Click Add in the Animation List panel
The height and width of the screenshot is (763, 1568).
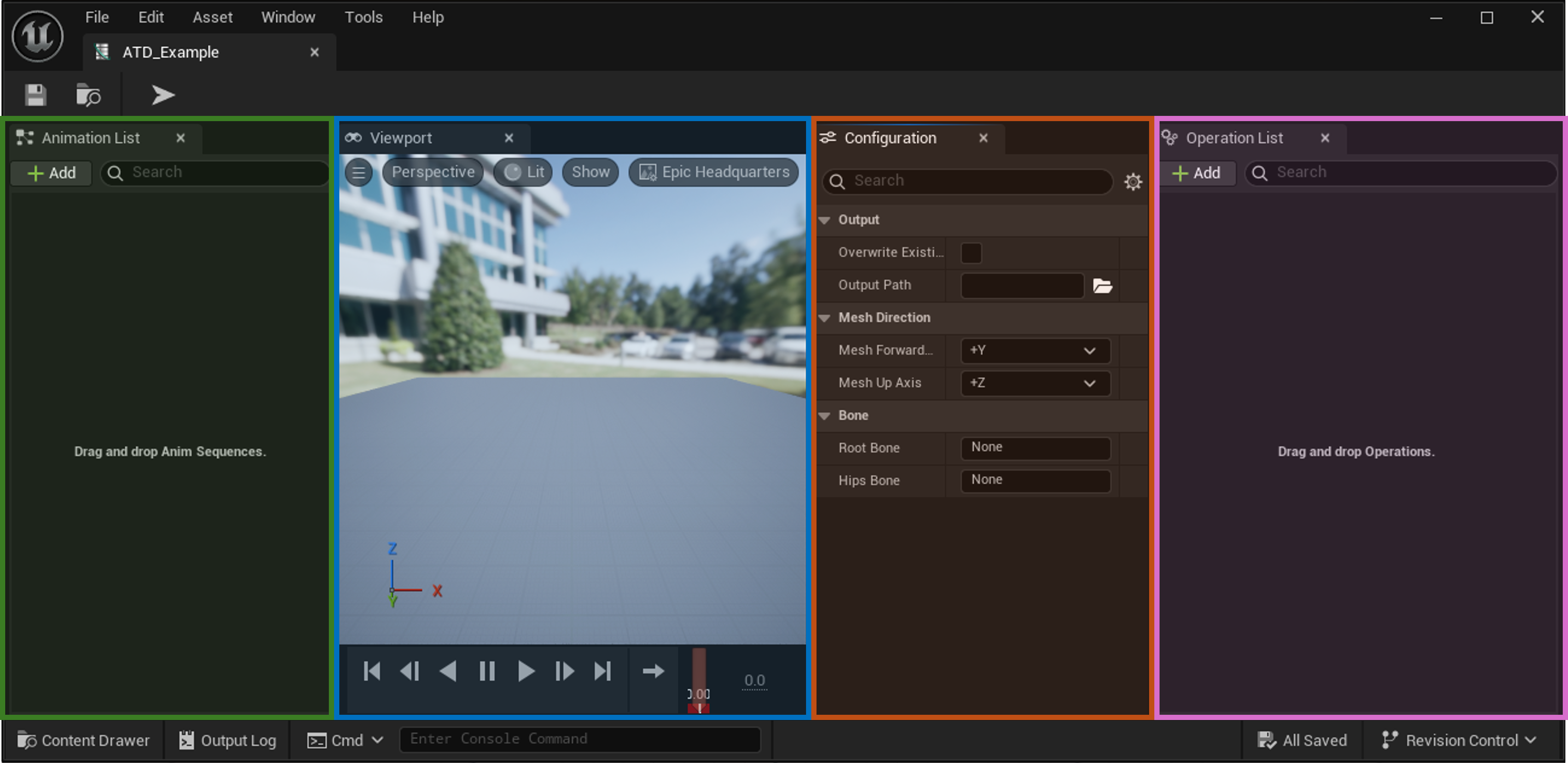52,173
